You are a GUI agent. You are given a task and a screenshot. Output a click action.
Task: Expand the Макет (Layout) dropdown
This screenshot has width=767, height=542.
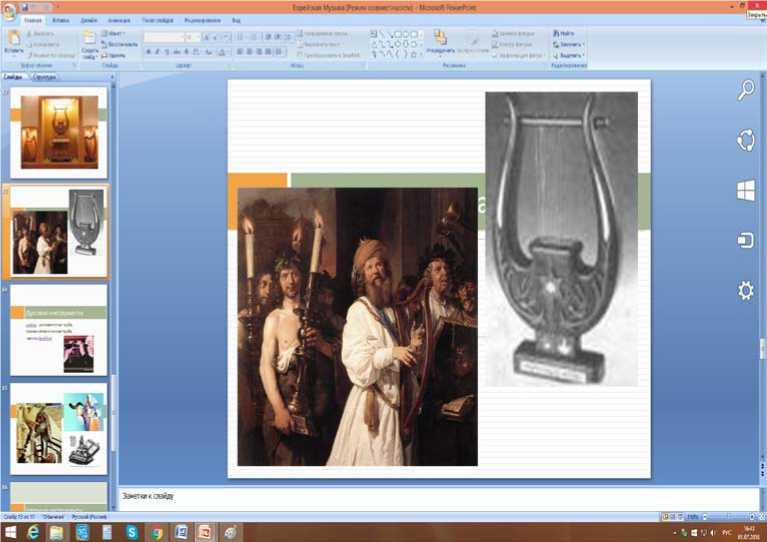click(x=116, y=33)
